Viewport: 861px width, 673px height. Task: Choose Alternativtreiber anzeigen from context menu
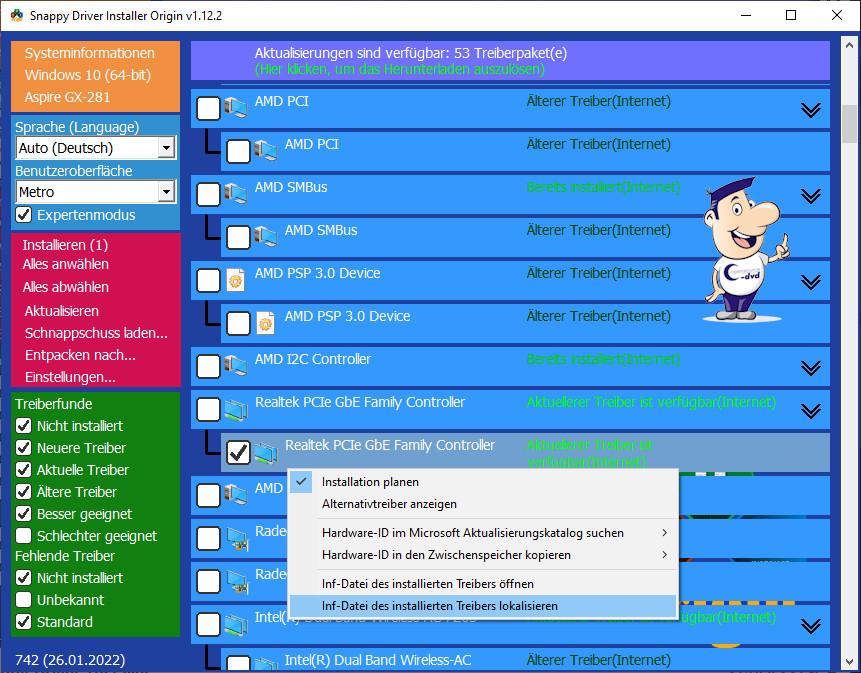(389, 504)
